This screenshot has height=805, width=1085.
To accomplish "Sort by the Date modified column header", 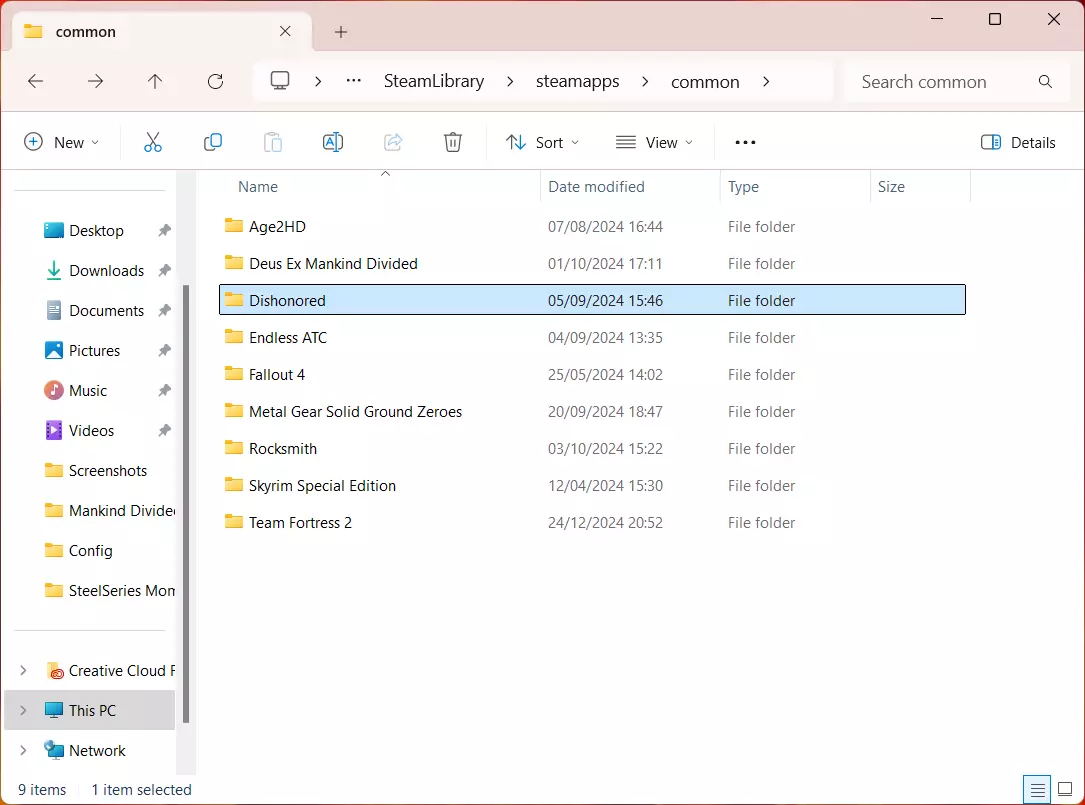I will [596, 187].
